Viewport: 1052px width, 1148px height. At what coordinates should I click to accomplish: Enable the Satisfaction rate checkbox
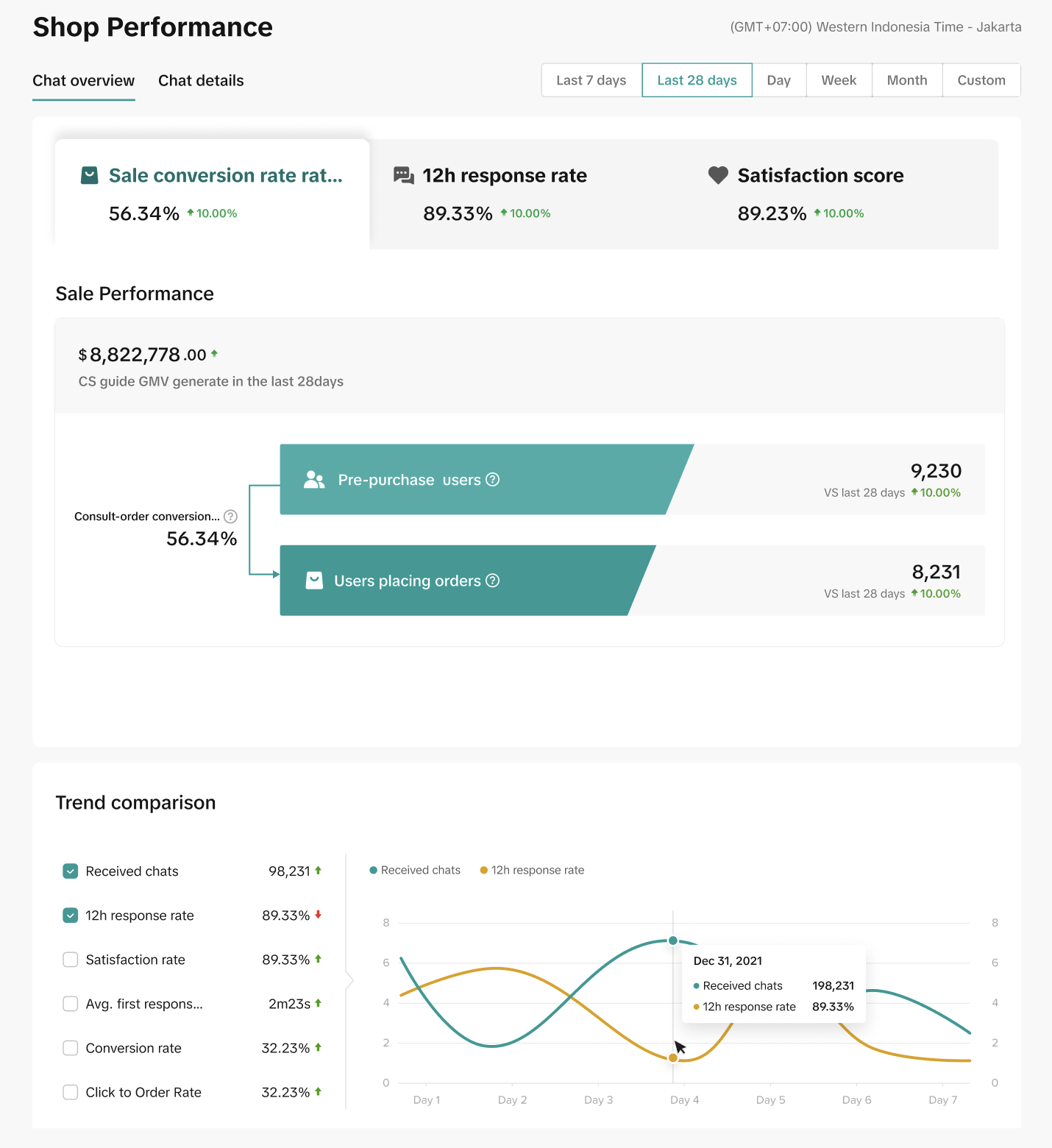point(71,960)
